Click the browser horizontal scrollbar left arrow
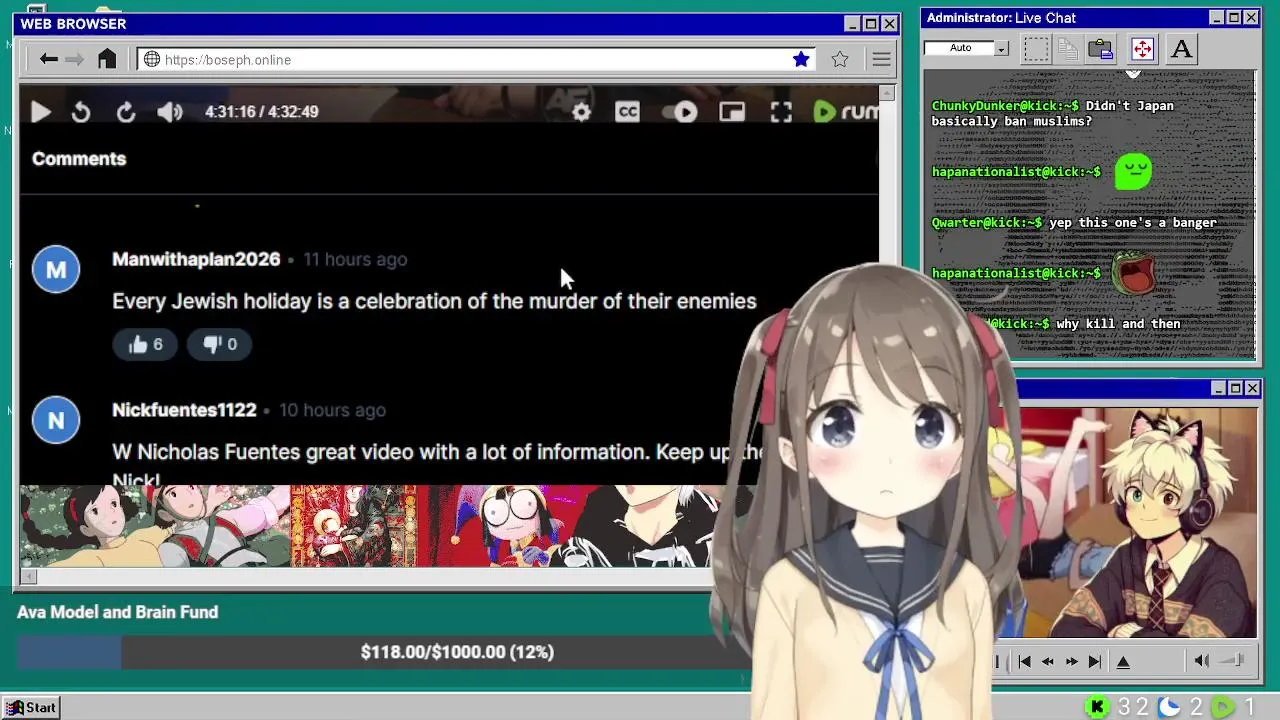 click(28, 576)
